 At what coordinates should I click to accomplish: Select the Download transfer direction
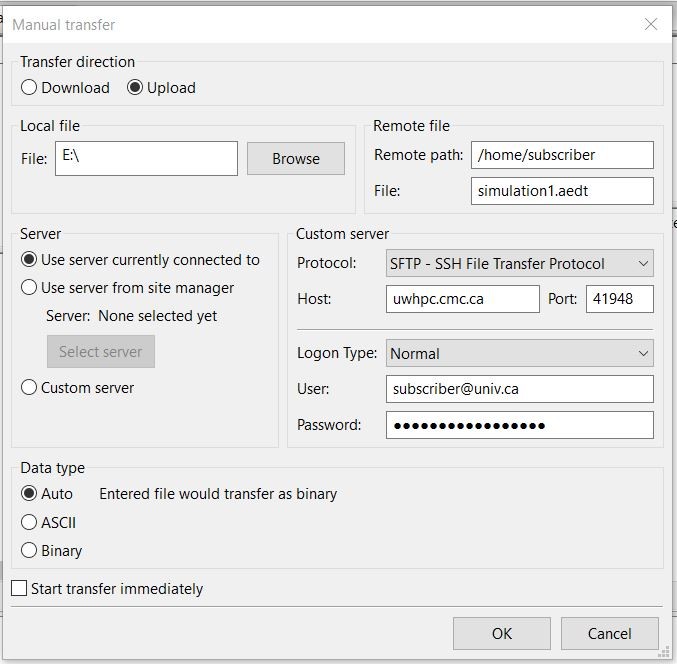point(30,88)
